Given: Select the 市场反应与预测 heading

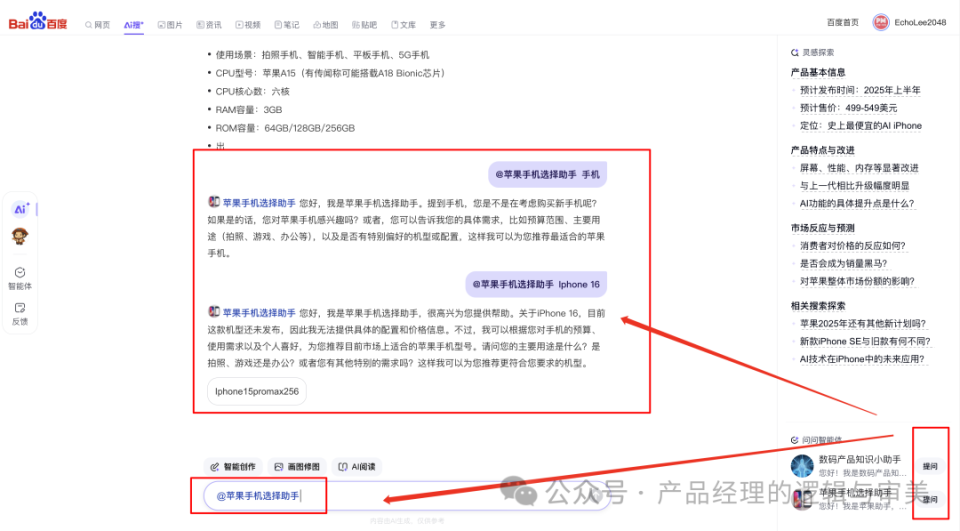Looking at the screenshot, I should pos(822,228).
